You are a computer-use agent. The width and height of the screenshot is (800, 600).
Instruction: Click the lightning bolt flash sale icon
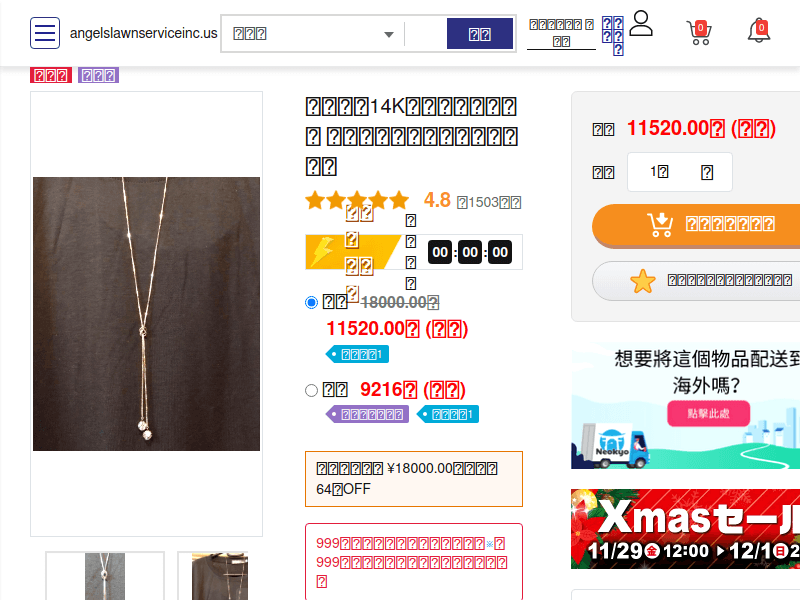click(x=322, y=252)
